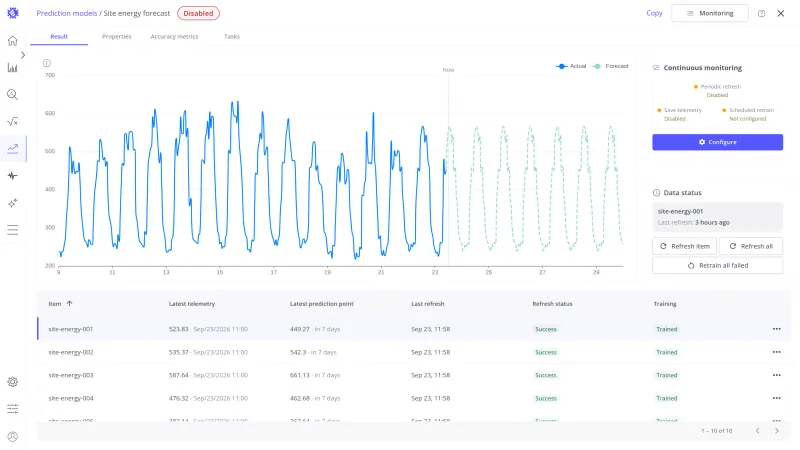Open the AI sparkle icon in sidebar
The height and width of the screenshot is (450, 800).
(x=13, y=203)
